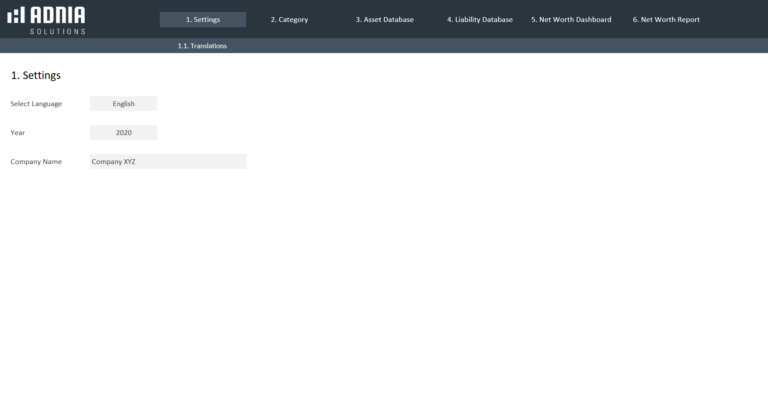Click the 1. Settings page heading

click(x=36, y=76)
